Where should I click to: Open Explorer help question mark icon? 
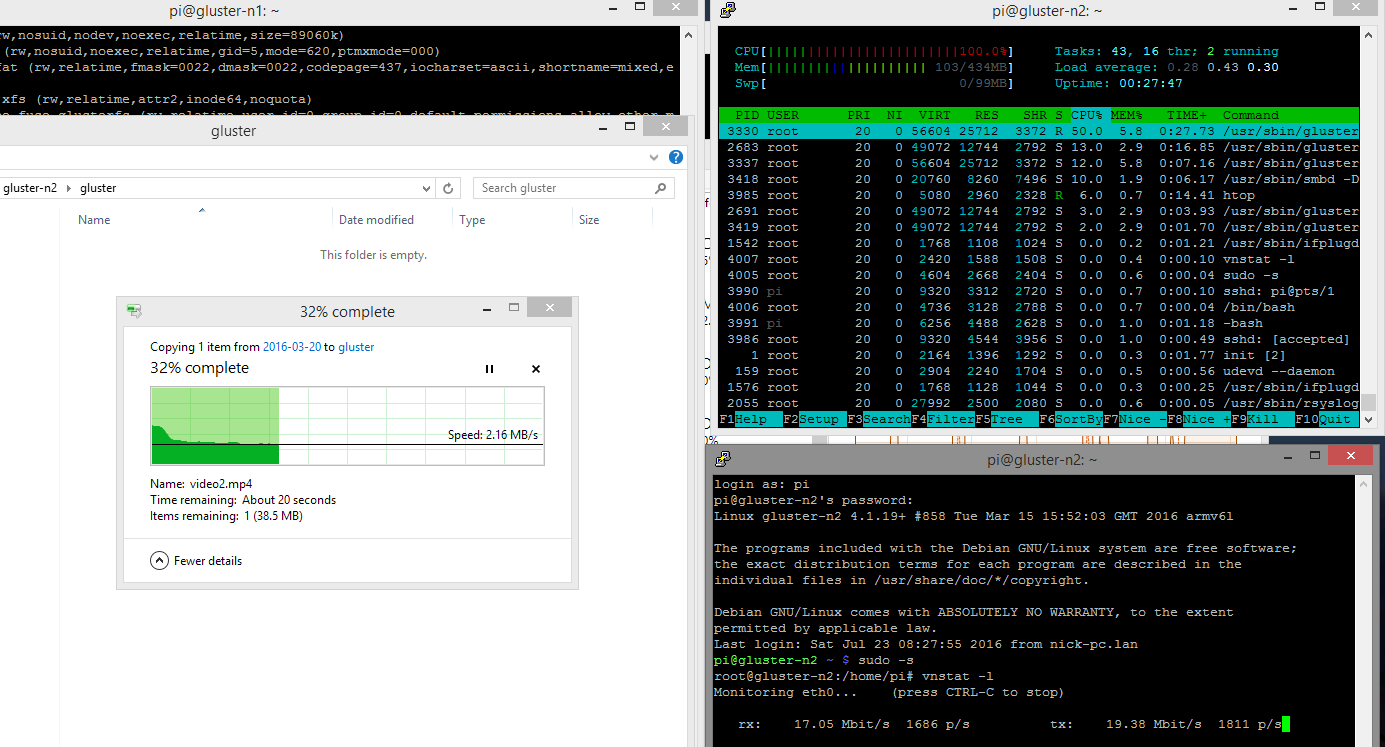(x=676, y=157)
